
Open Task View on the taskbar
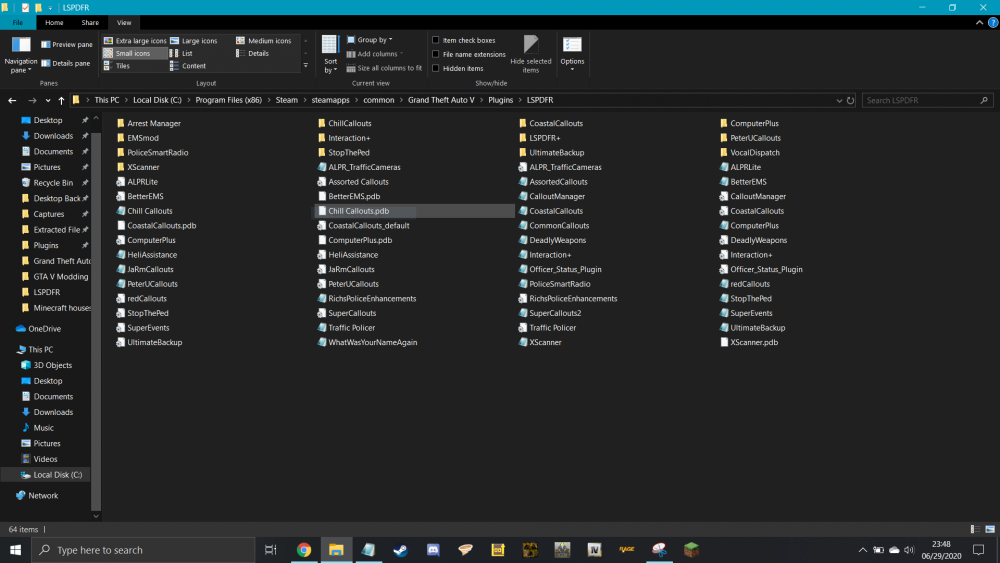coord(270,550)
